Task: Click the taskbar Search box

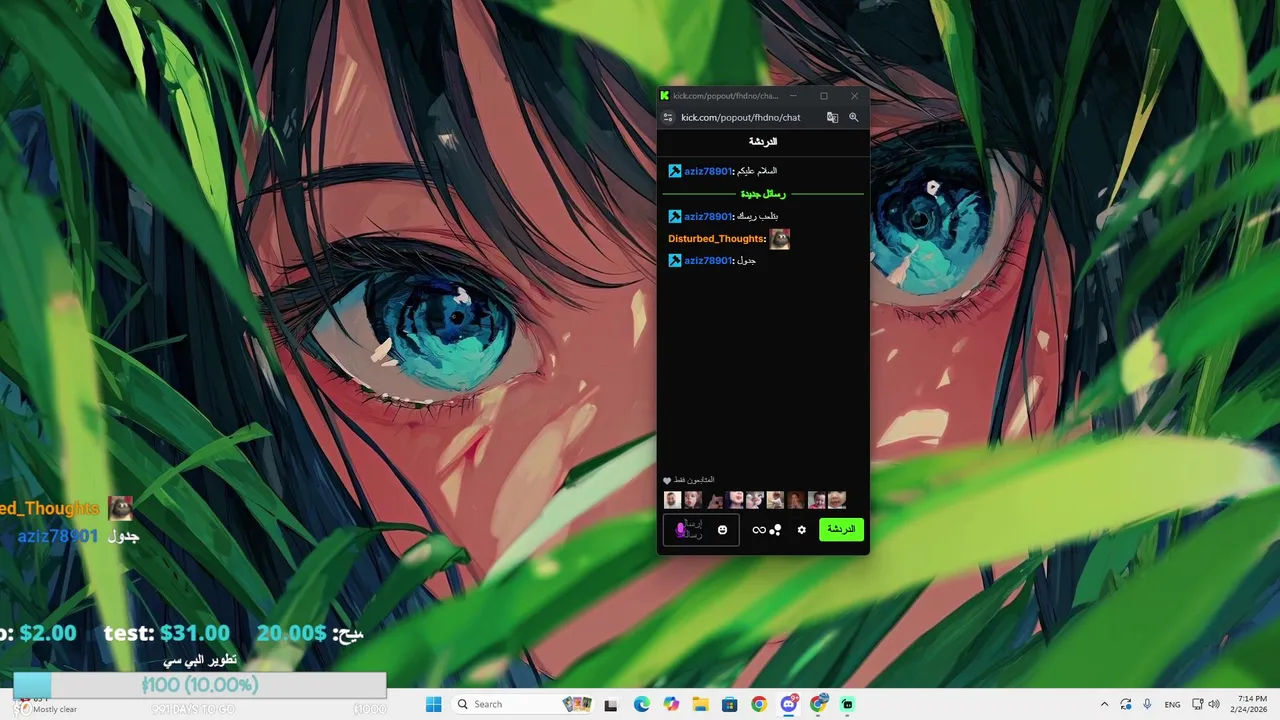Action: 523,704
